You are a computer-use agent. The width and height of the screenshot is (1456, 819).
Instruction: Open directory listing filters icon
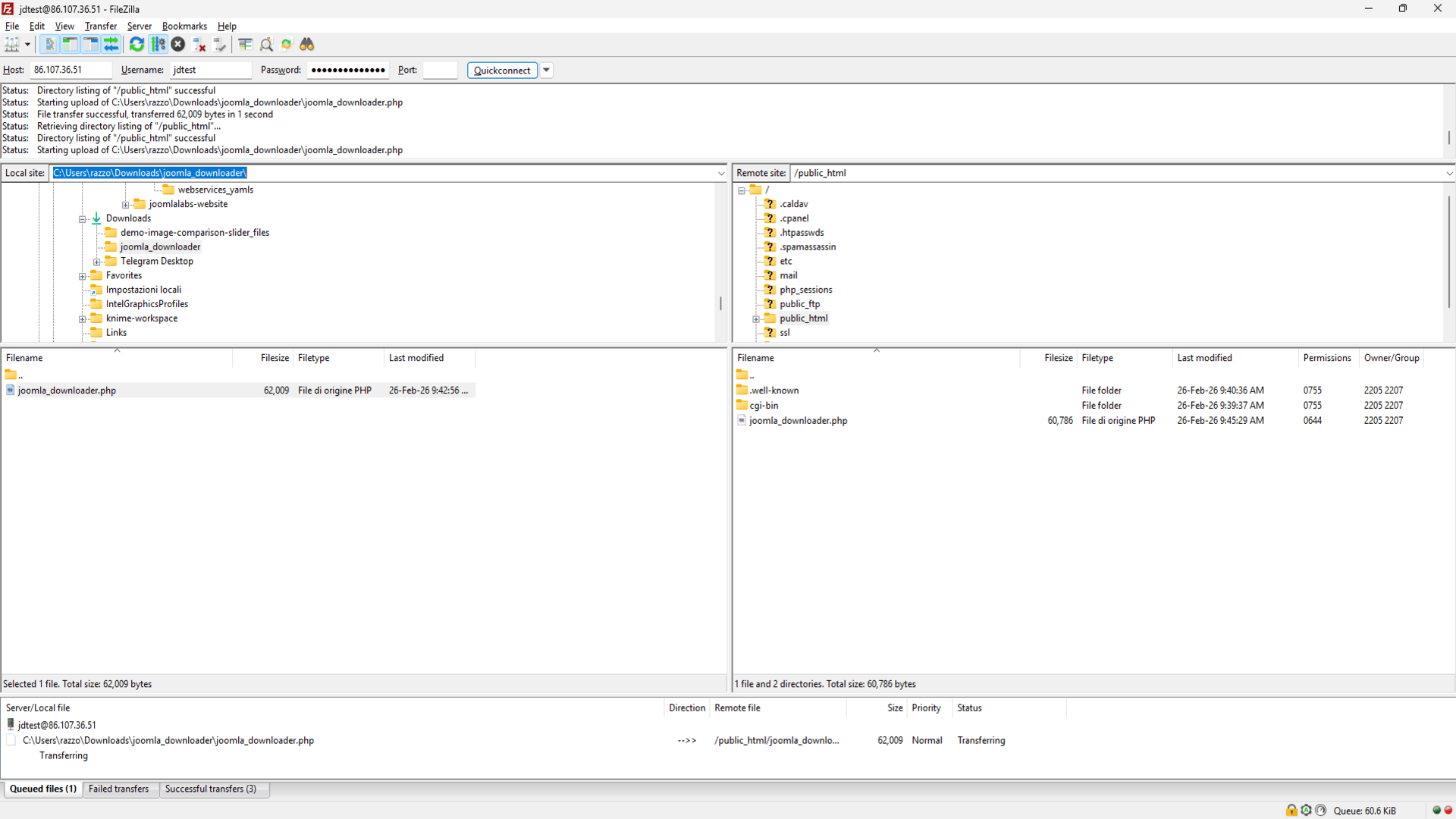tap(245, 45)
